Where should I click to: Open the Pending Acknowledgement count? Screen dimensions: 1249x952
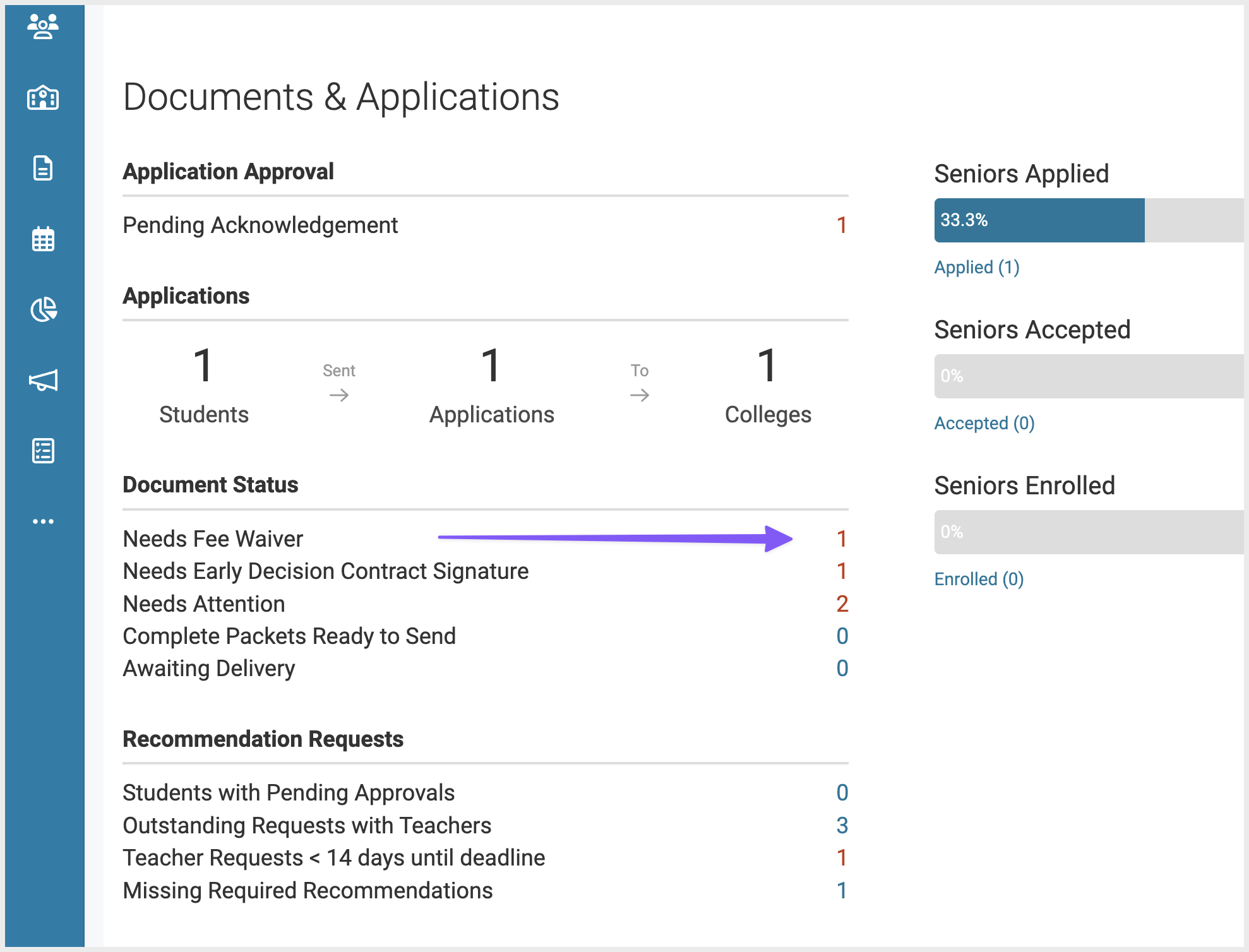(841, 225)
